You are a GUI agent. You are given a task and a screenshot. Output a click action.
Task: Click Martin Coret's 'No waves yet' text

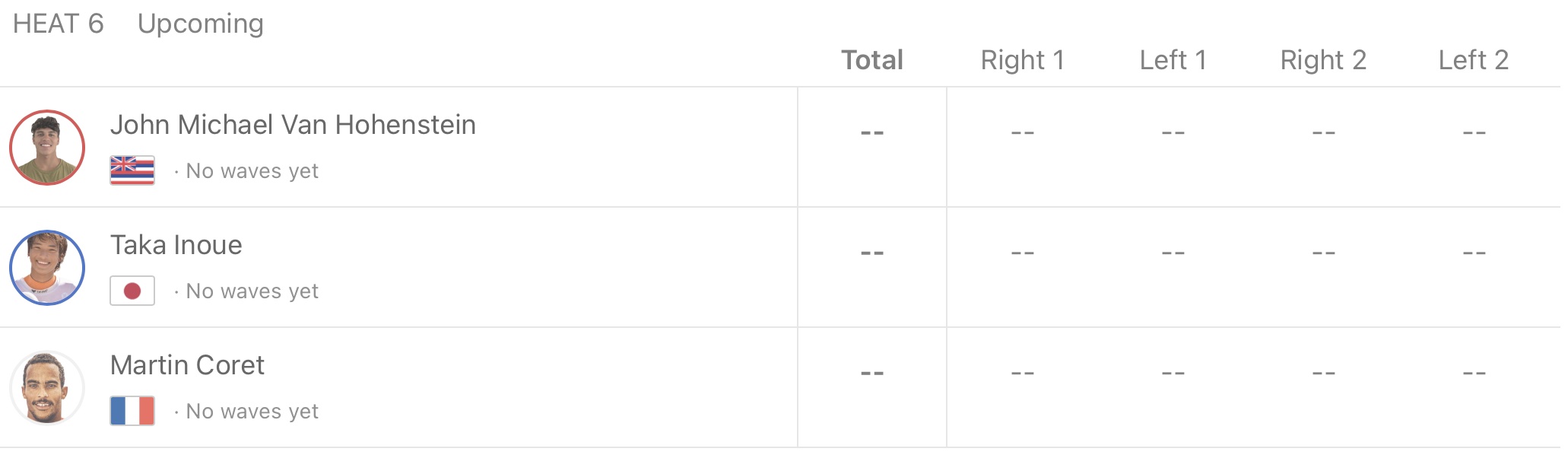point(252,412)
